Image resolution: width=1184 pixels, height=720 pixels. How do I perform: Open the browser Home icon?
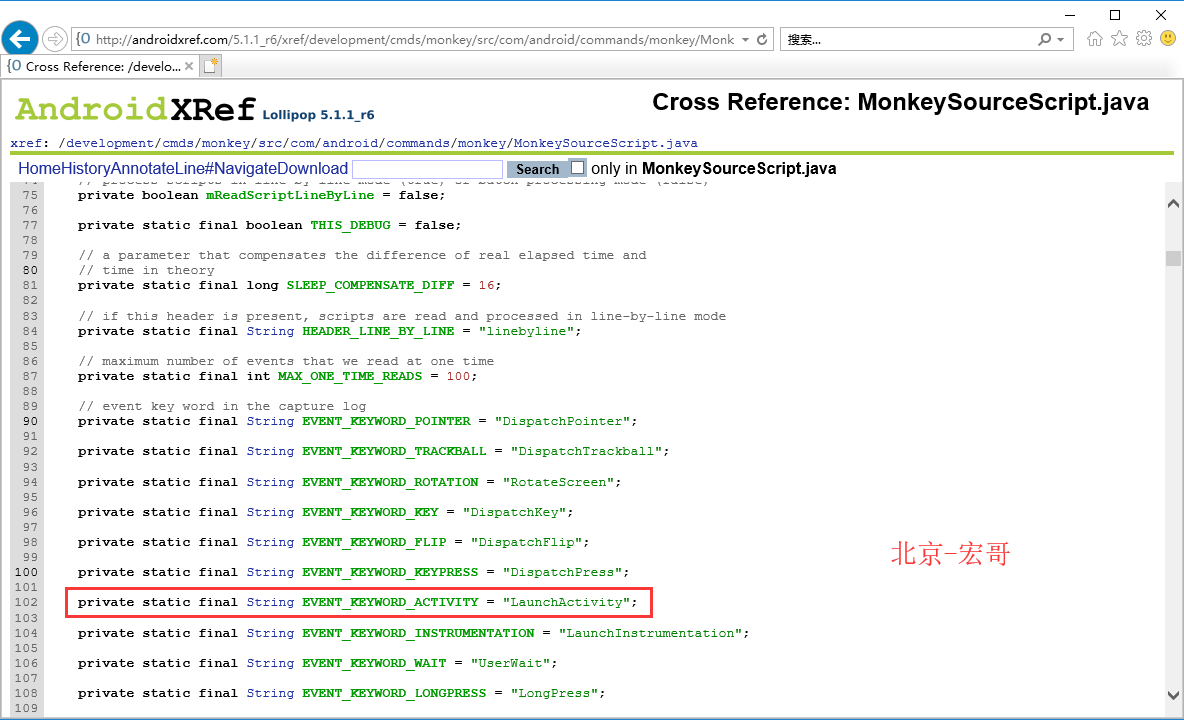click(x=1094, y=38)
